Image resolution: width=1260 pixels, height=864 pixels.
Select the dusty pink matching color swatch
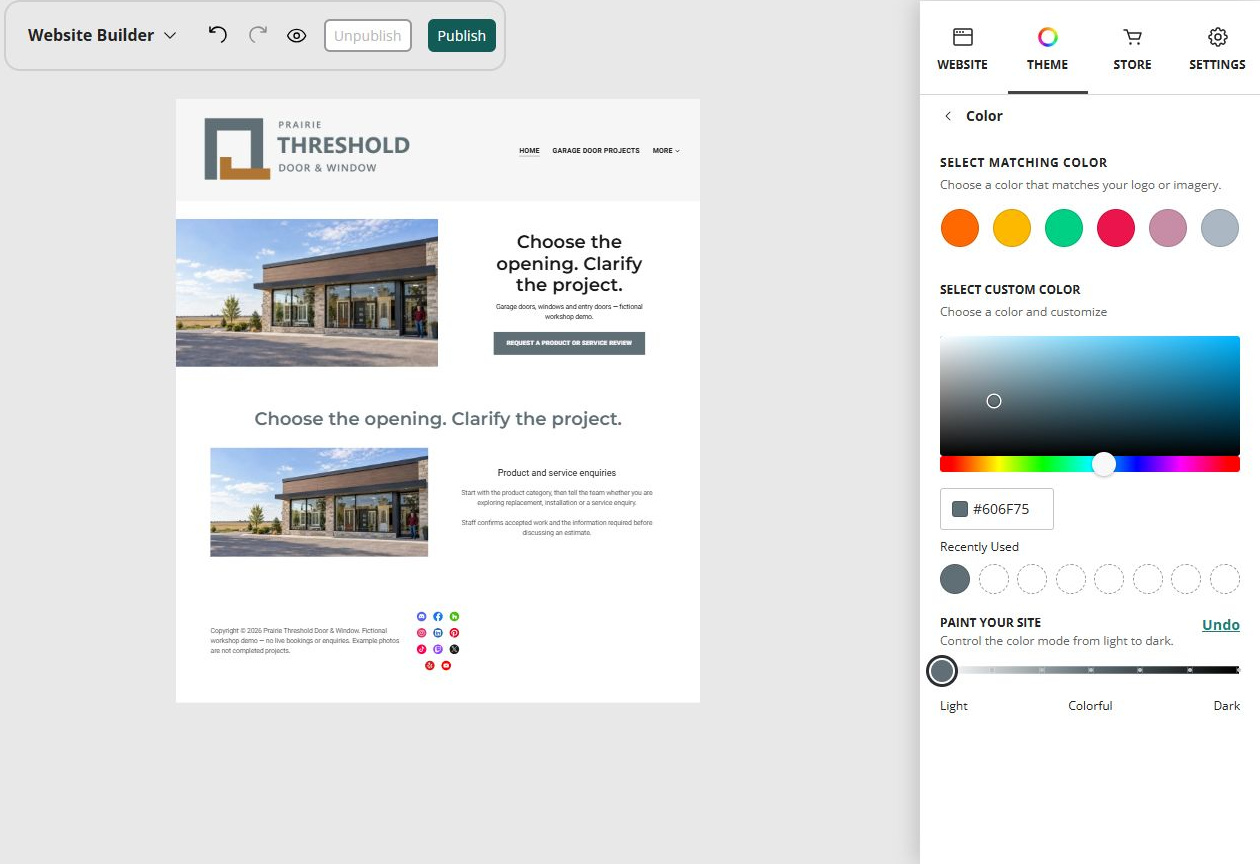click(1168, 228)
